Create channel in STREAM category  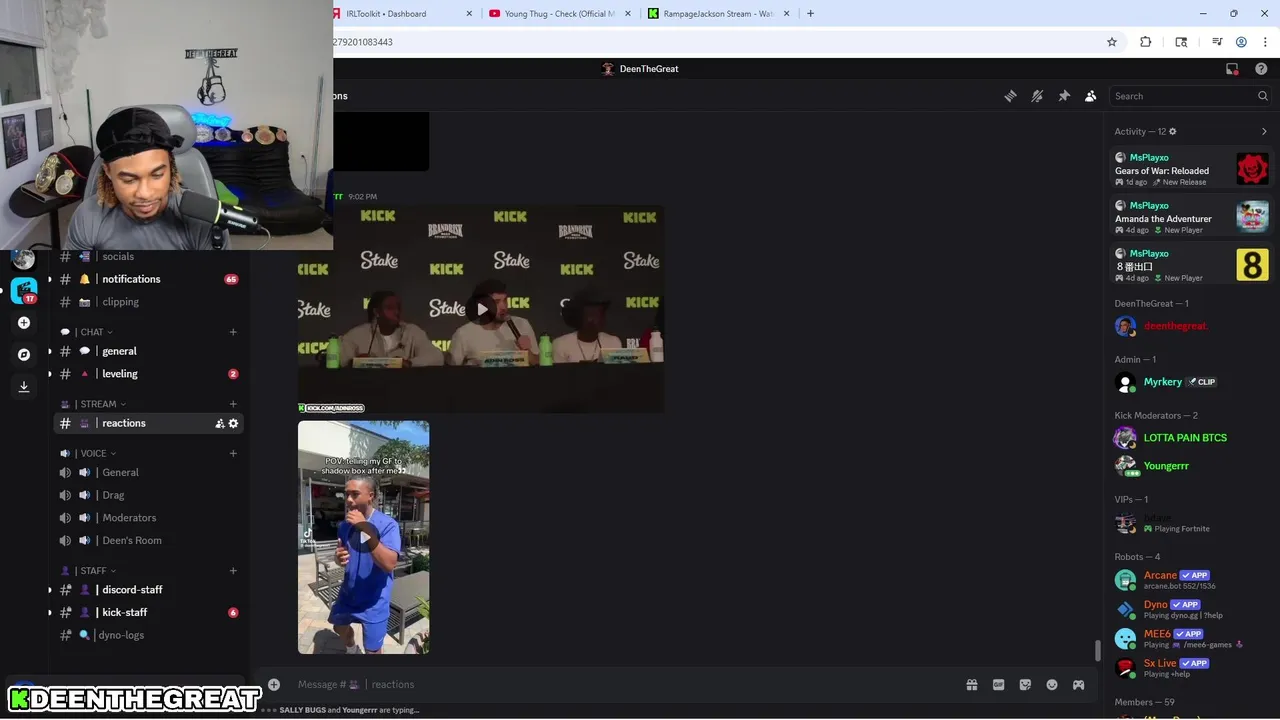coord(233,404)
